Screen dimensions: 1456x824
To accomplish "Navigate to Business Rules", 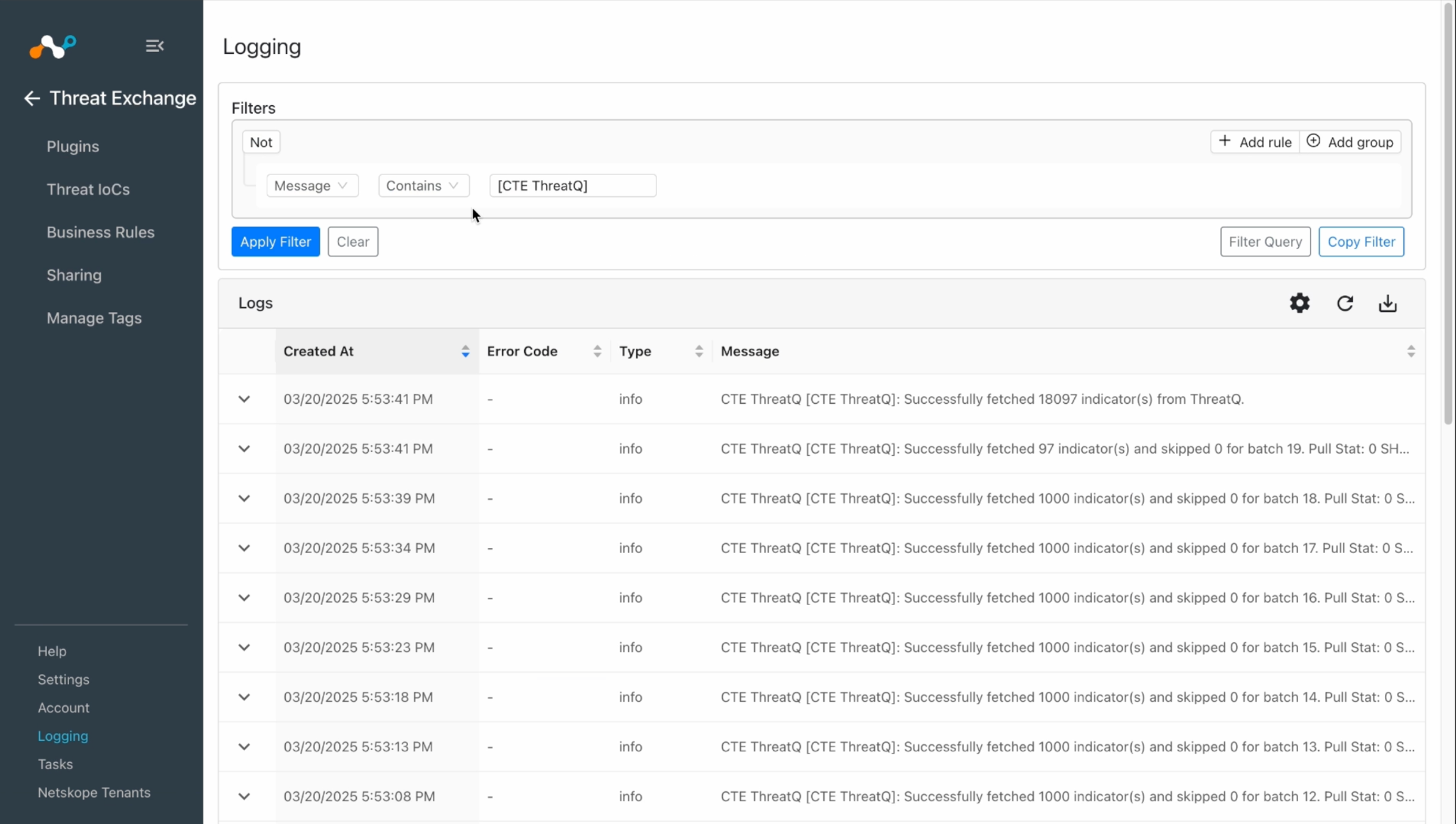I will [x=100, y=232].
